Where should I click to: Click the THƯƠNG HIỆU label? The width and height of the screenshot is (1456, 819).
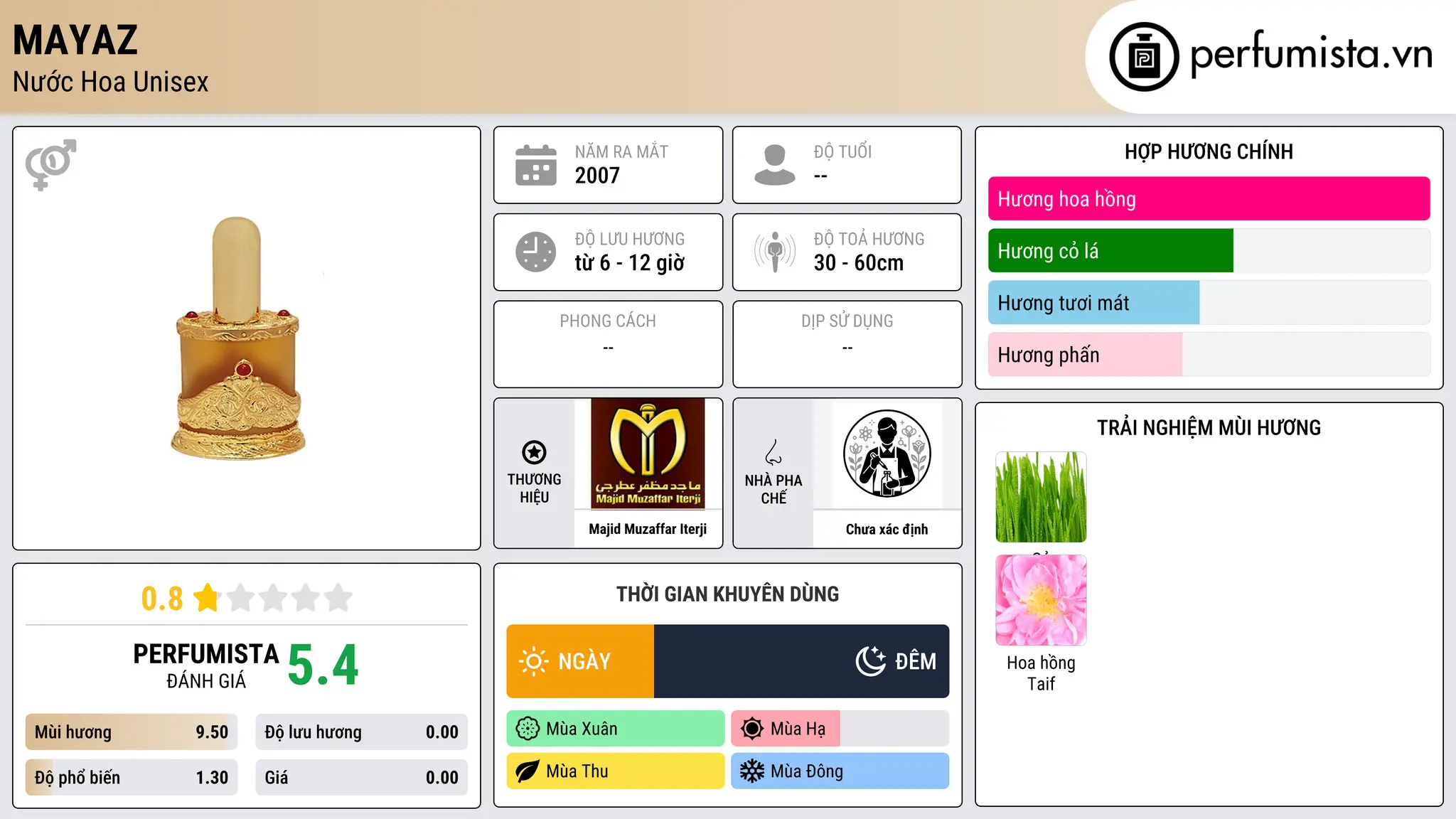coord(534,488)
